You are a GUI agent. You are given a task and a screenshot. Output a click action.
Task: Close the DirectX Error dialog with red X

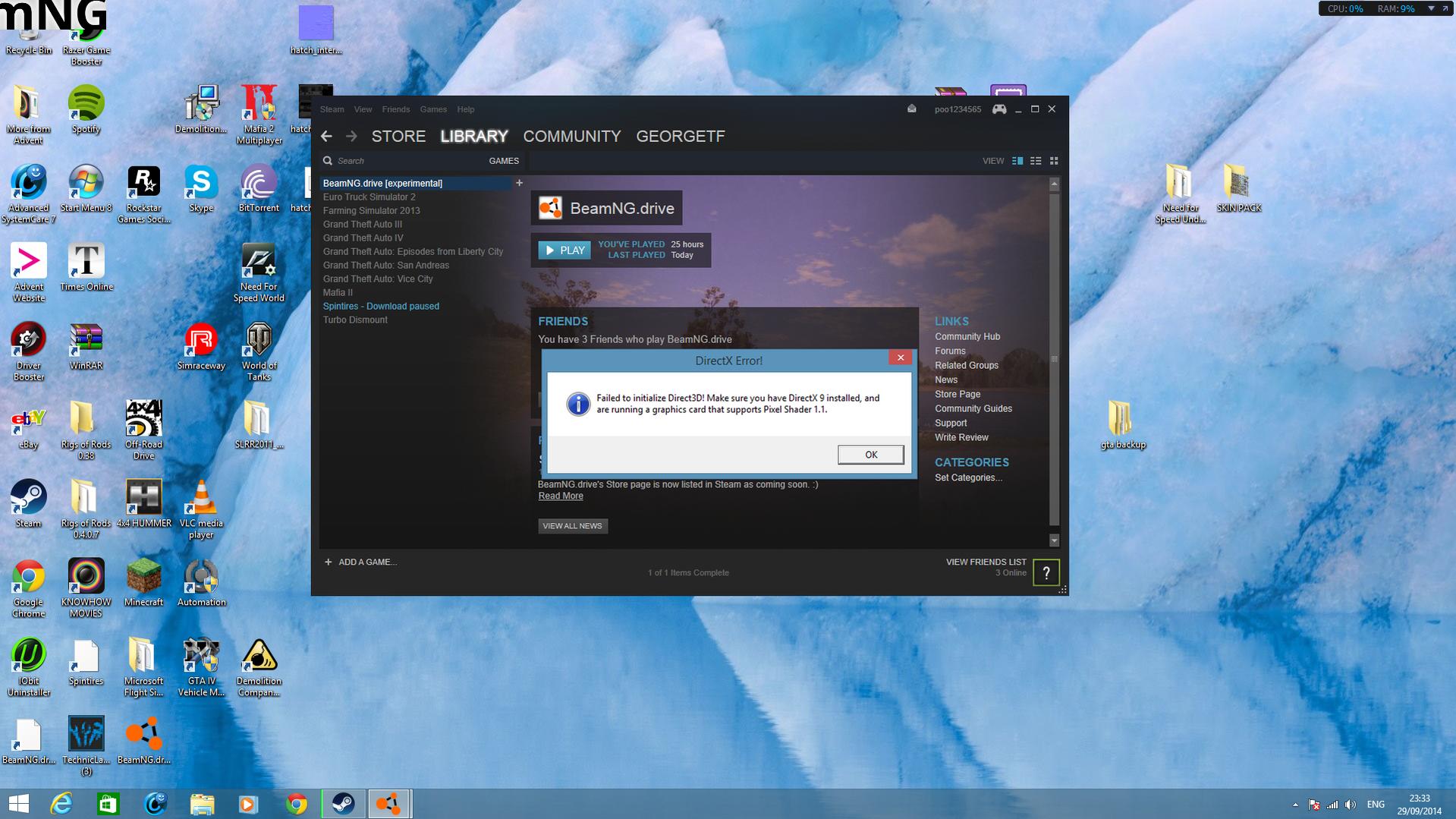(x=900, y=358)
